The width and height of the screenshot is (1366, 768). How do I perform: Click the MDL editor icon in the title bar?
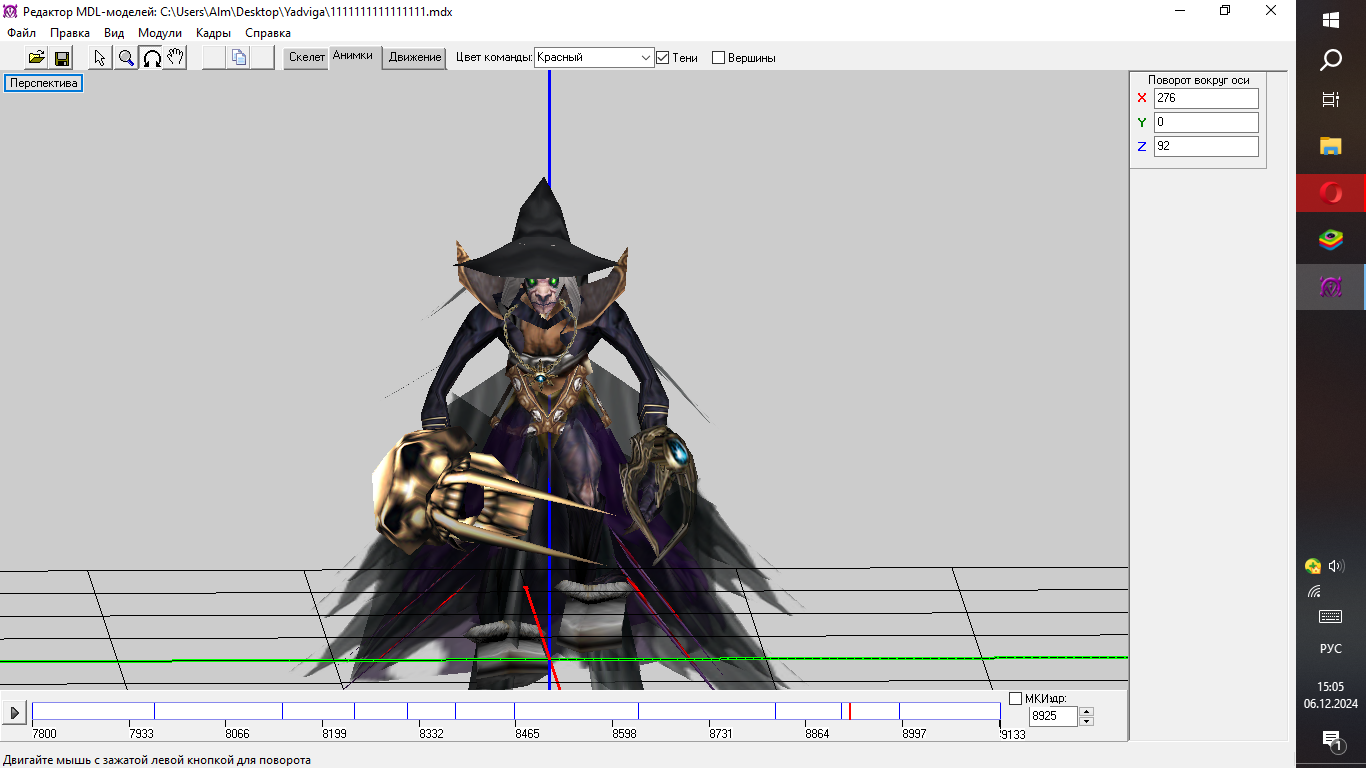click(x=10, y=11)
